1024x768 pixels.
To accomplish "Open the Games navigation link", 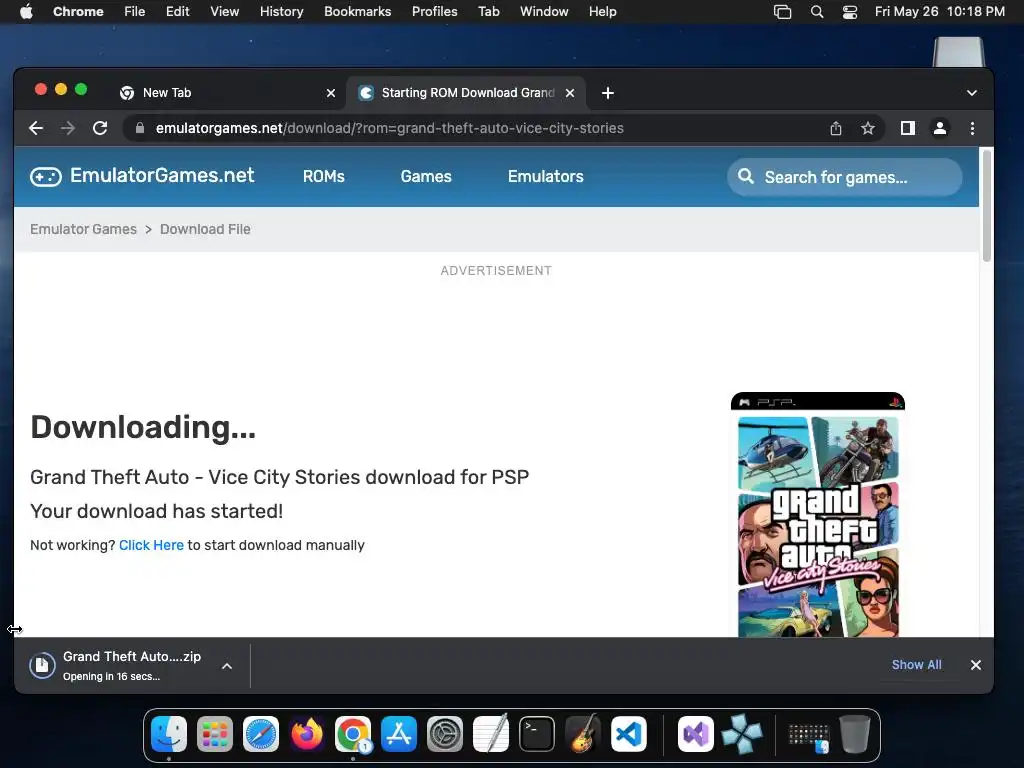I will point(426,176).
